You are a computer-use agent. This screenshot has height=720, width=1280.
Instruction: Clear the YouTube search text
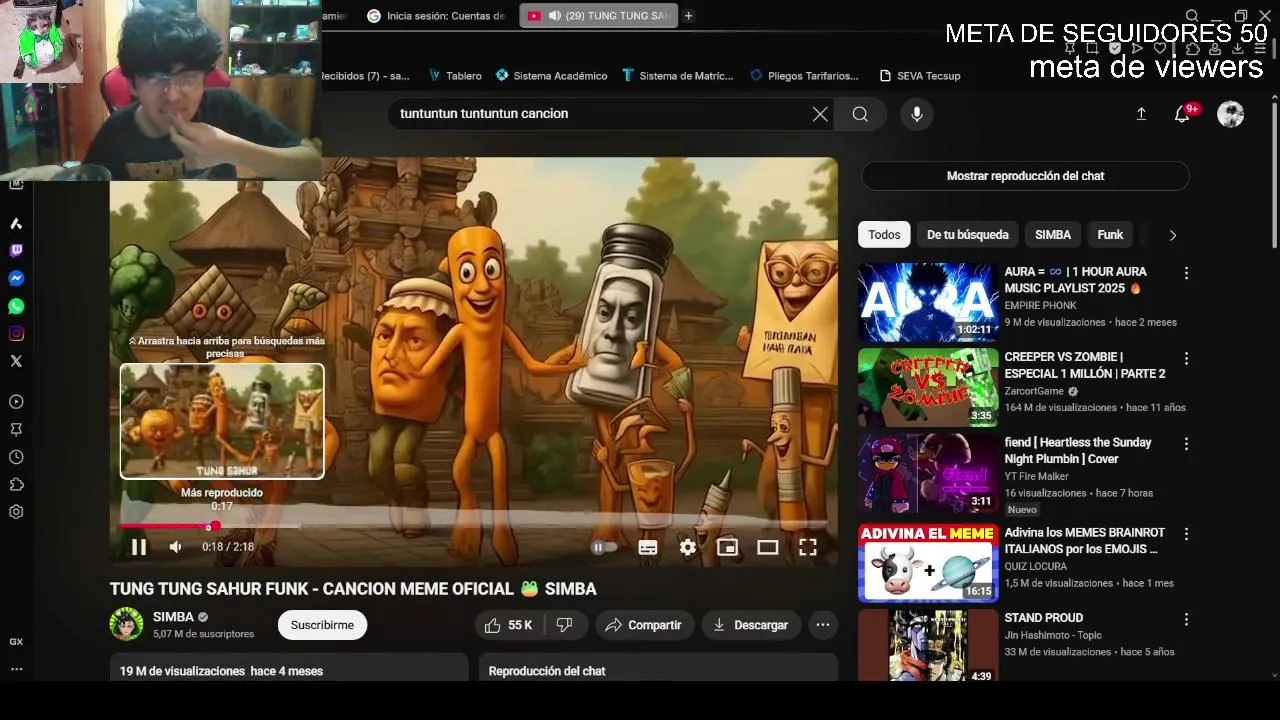click(820, 114)
